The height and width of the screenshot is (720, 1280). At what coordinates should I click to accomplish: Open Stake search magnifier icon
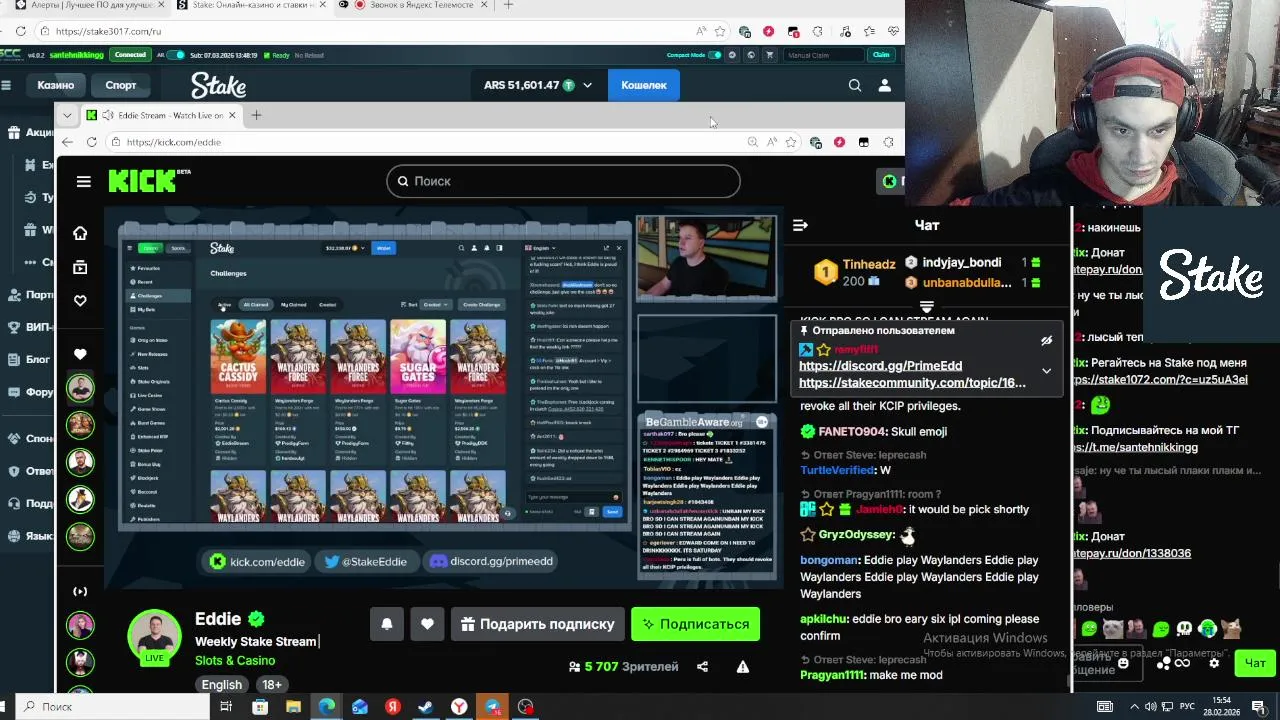[855, 85]
